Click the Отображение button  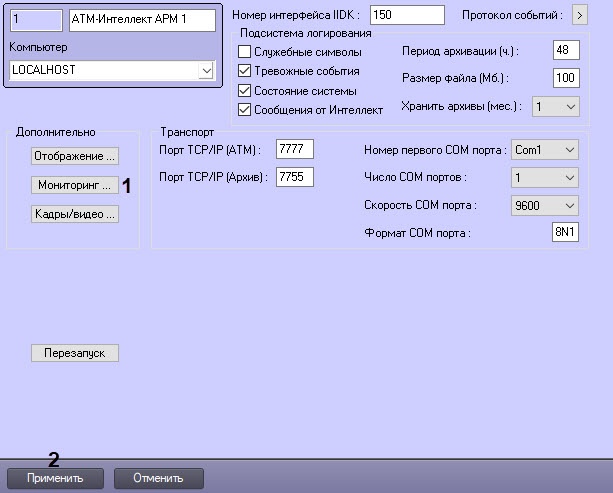click(x=75, y=156)
